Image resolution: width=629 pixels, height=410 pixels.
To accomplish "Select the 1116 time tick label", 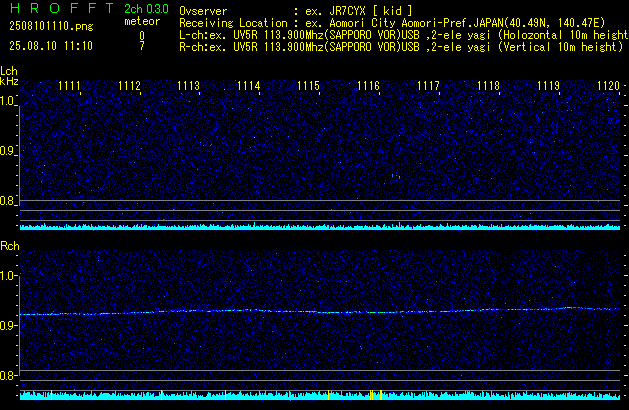I will click(368, 86).
